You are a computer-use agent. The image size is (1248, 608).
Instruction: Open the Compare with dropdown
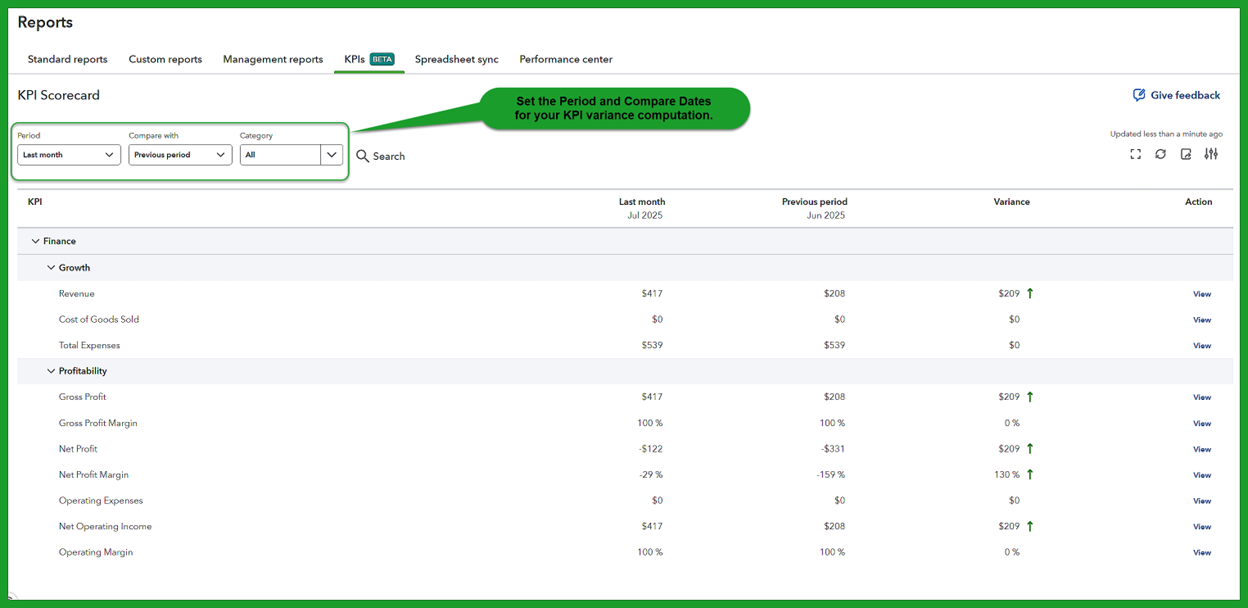tap(180, 154)
